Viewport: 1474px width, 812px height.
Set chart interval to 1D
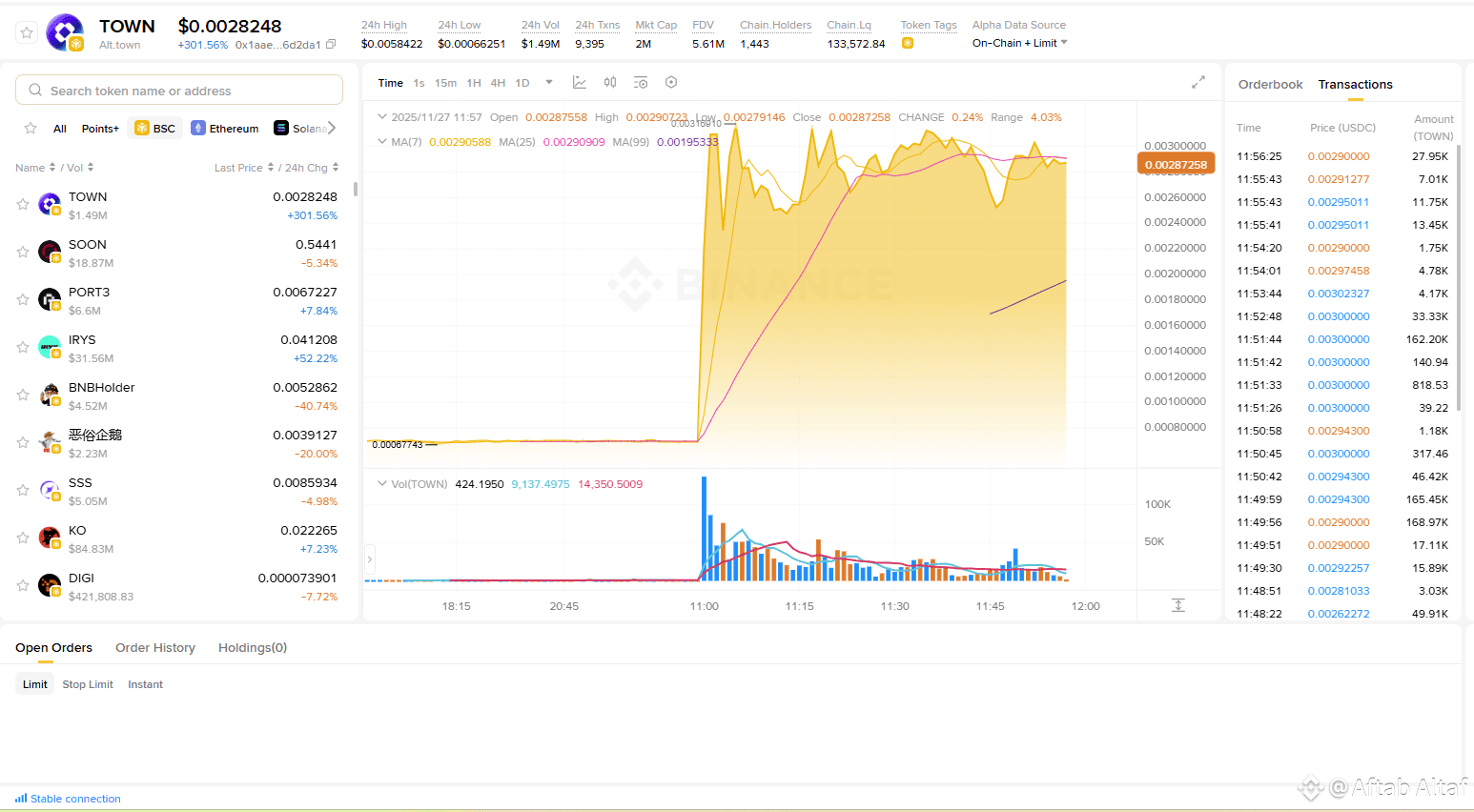[522, 83]
